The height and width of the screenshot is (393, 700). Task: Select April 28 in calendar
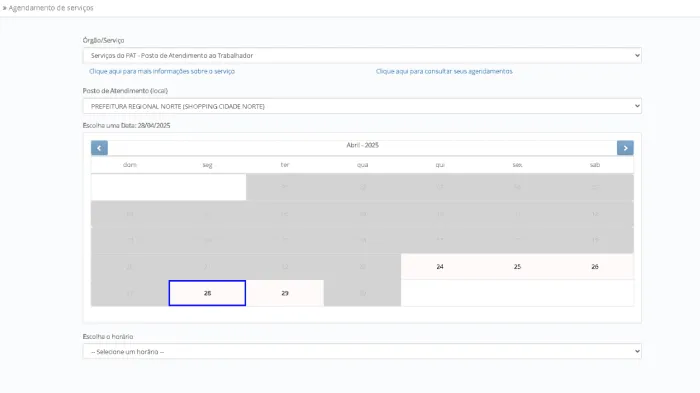(x=207, y=293)
